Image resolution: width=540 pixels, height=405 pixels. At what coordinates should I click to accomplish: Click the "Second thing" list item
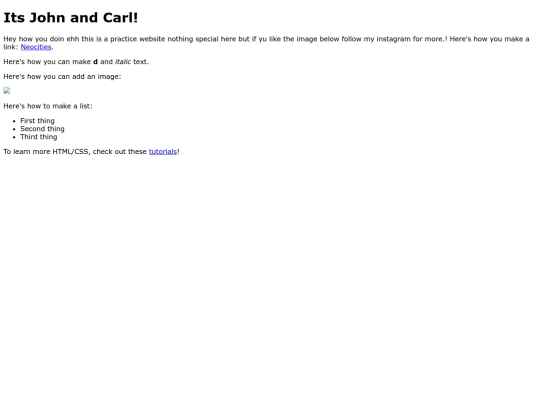coord(42,129)
